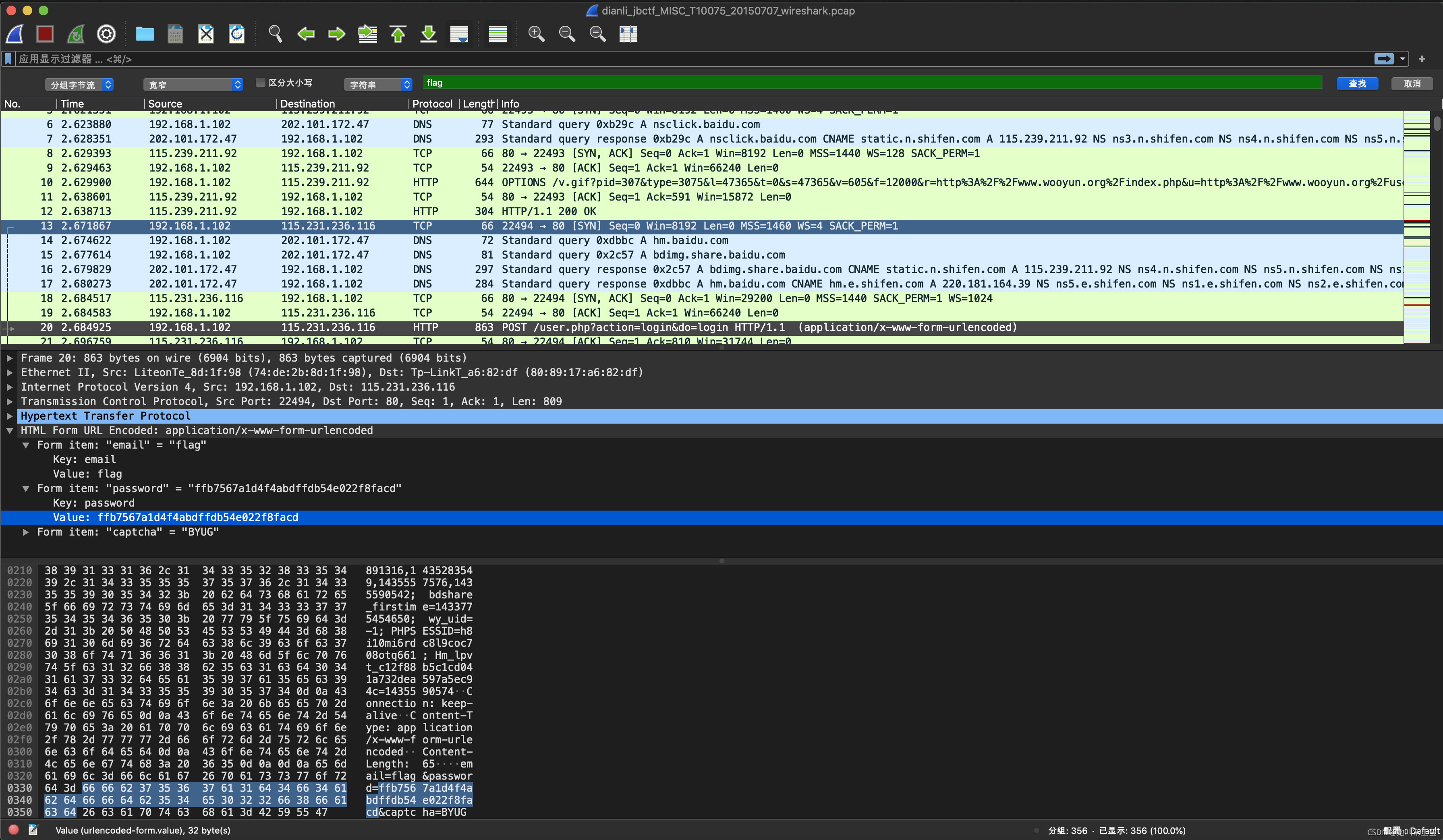Click the packet list colored minimap strip

coord(1417,227)
